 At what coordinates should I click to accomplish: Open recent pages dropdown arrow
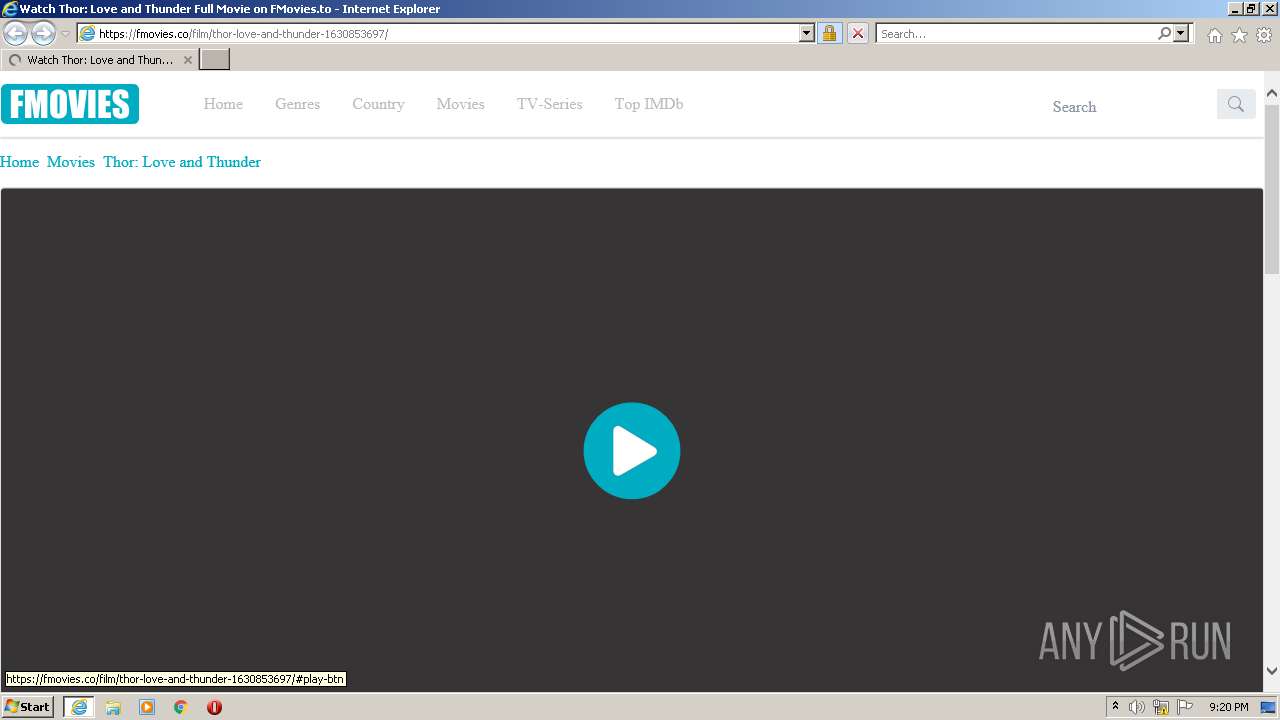(65, 33)
